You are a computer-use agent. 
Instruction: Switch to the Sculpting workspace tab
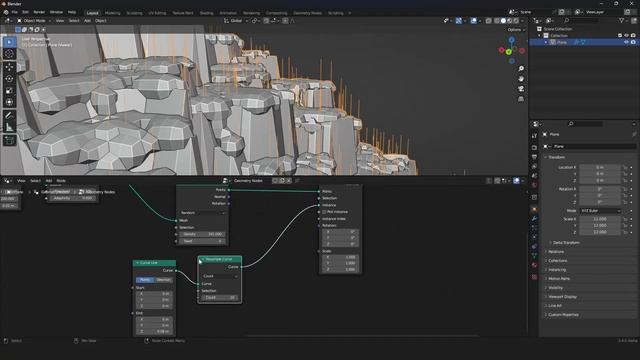(x=134, y=13)
